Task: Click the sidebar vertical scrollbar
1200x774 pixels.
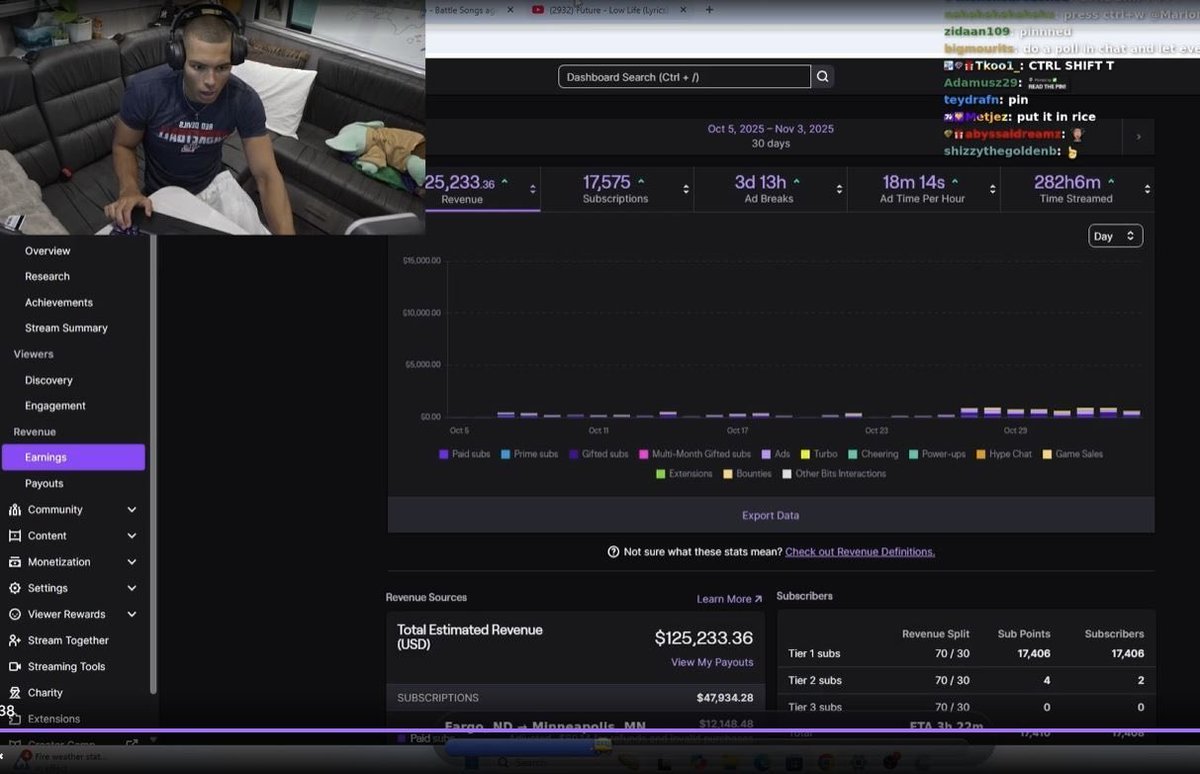Action: click(153, 465)
